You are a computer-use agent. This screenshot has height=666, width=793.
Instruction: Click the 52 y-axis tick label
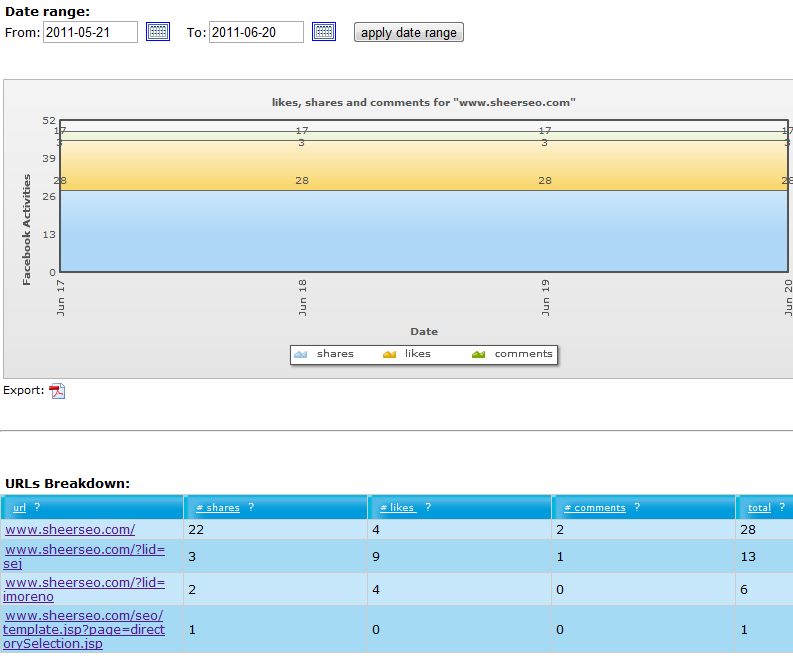point(49,120)
